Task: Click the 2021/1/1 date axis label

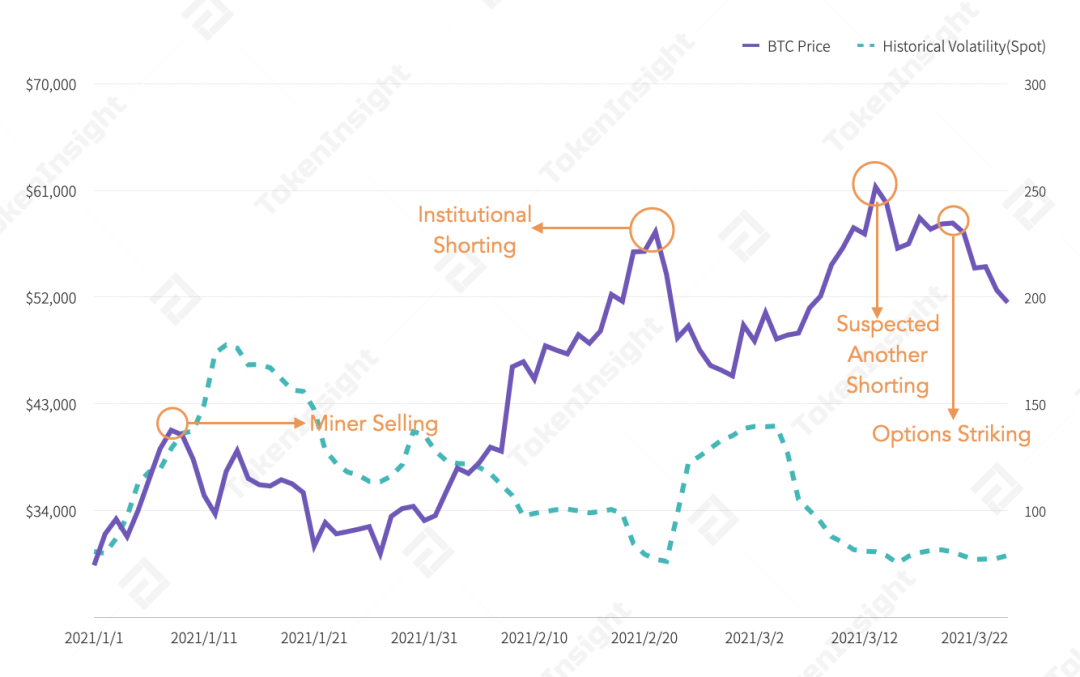Action: pyautogui.click(x=94, y=638)
